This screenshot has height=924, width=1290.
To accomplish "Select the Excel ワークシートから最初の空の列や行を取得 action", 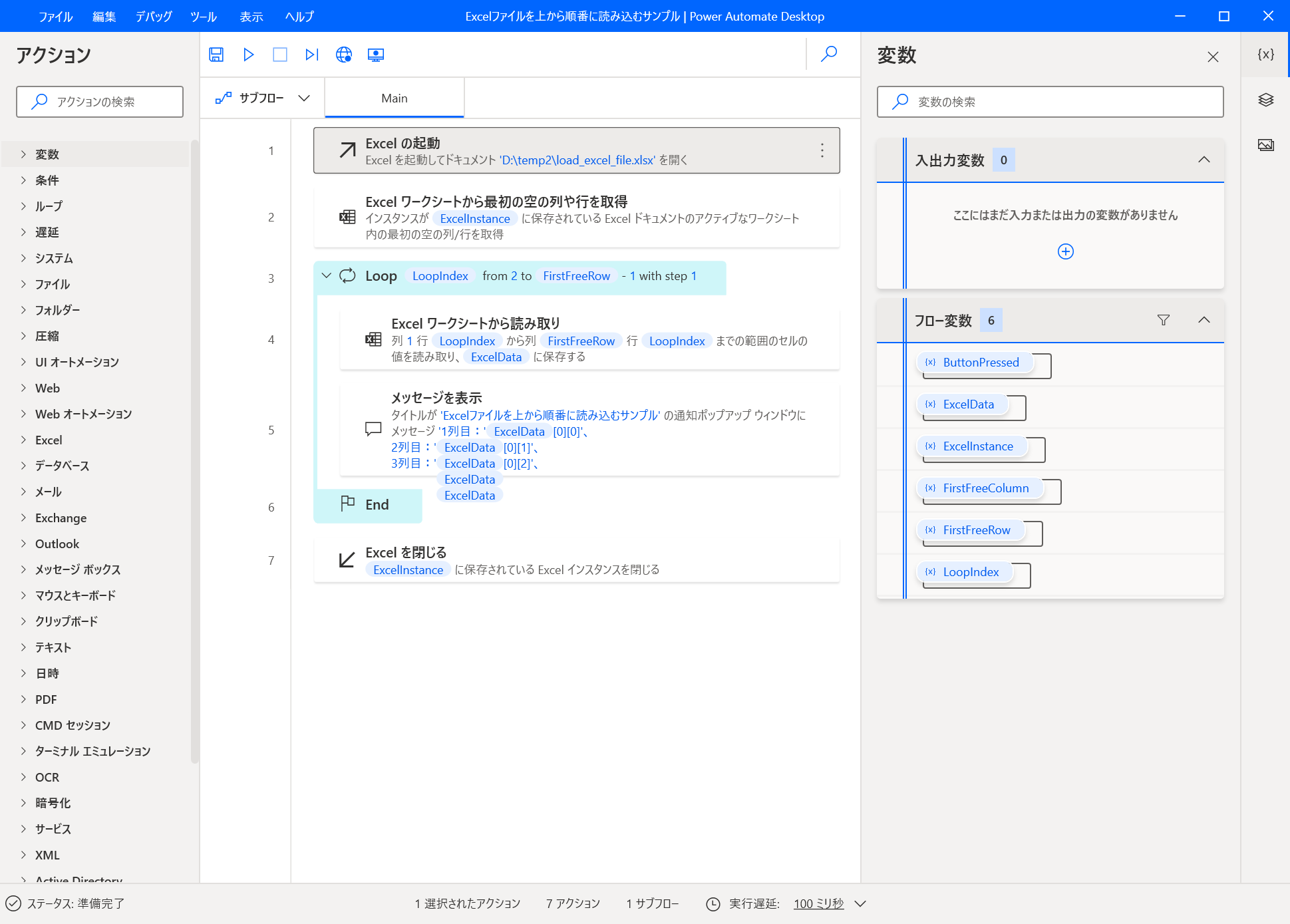I will [576, 218].
